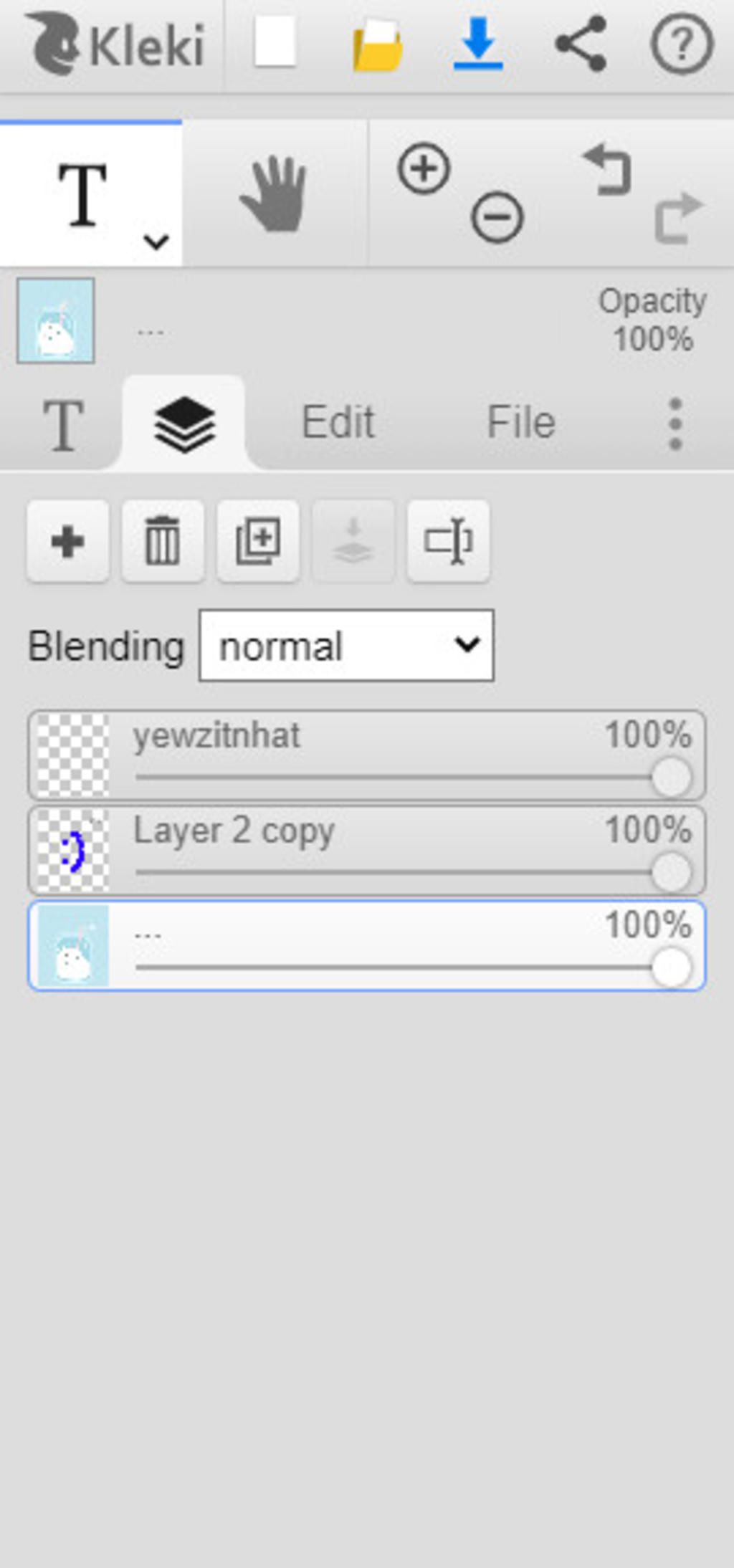Rename layer with the rename button
The image size is (734, 1568).
(x=448, y=541)
